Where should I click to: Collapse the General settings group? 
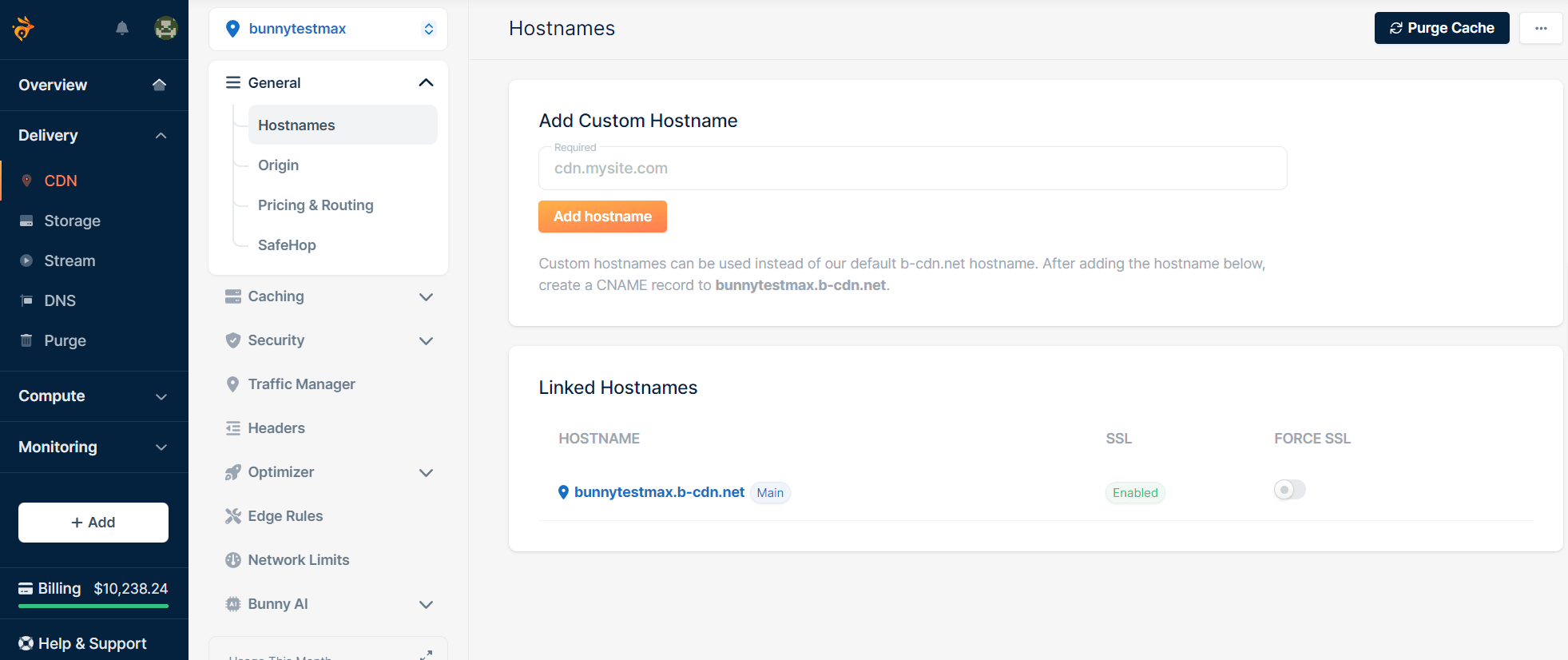coord(426,82)
